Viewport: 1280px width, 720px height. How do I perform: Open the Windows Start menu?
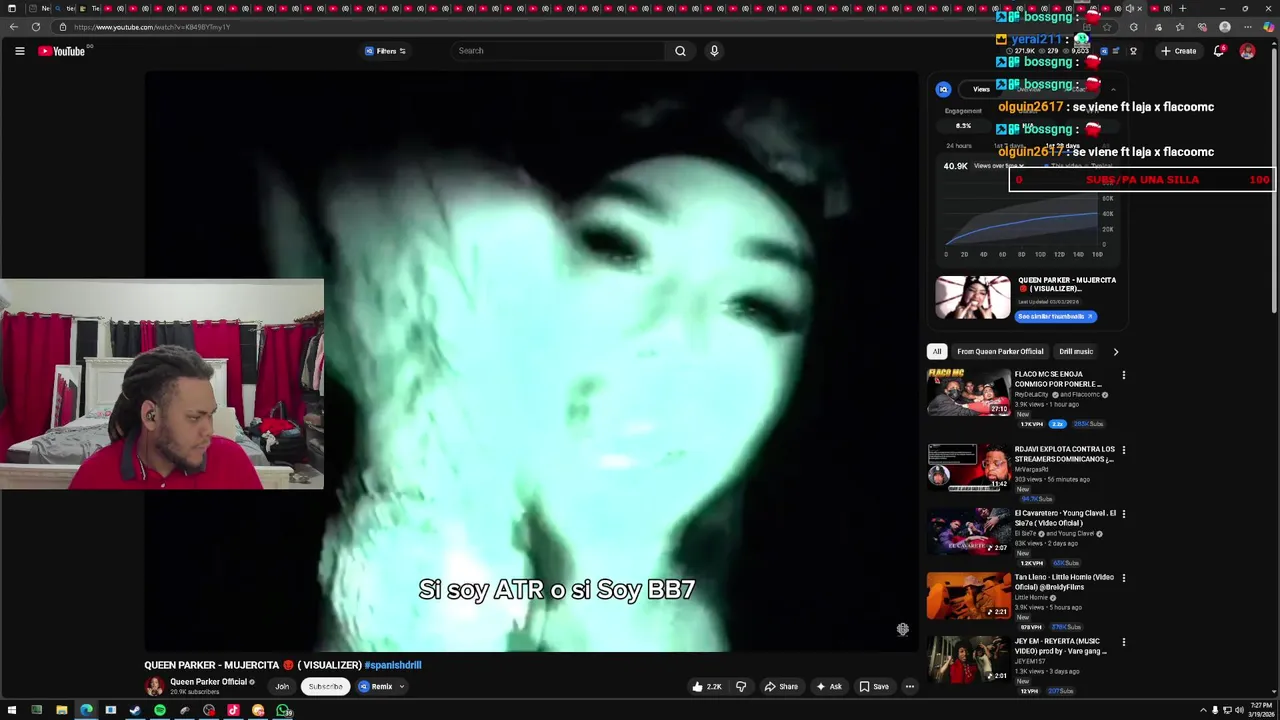point(12,711)
